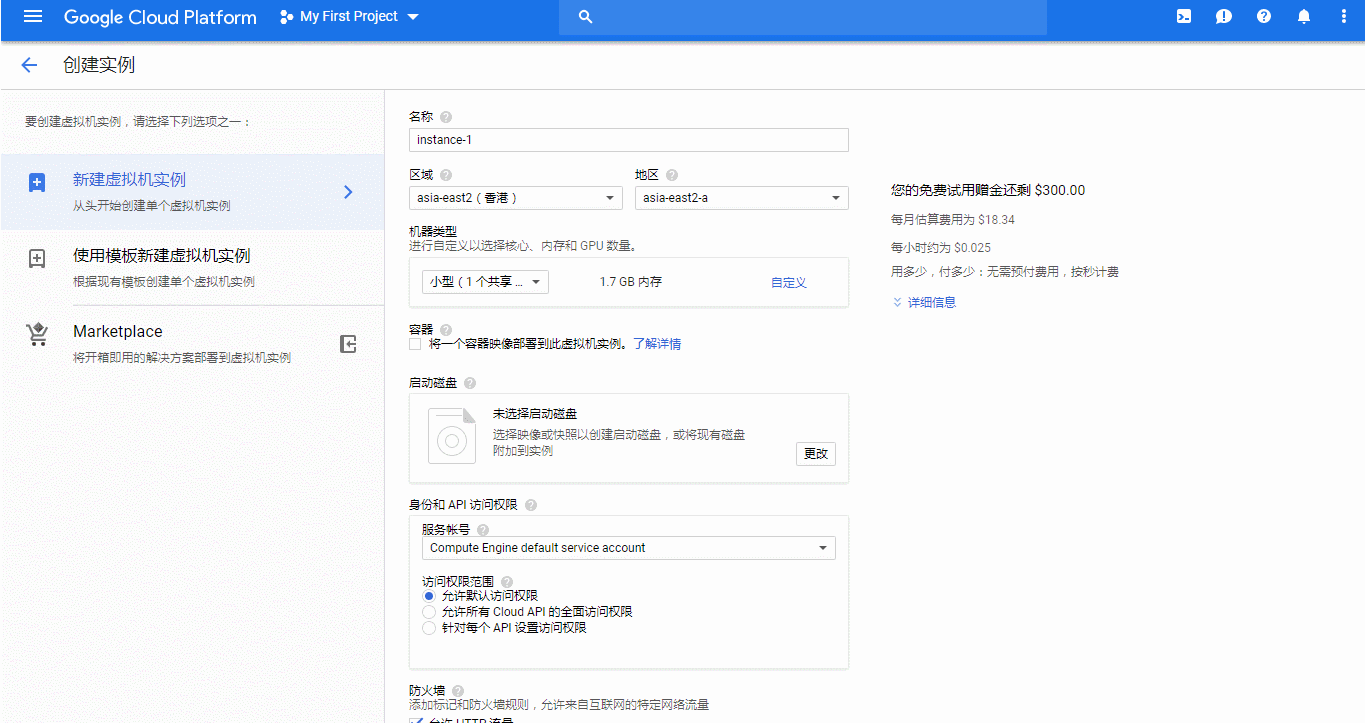The image size is (1365, 723).
Task: Open the three-dot settings menu
Action: click(x=1344, y=17)
